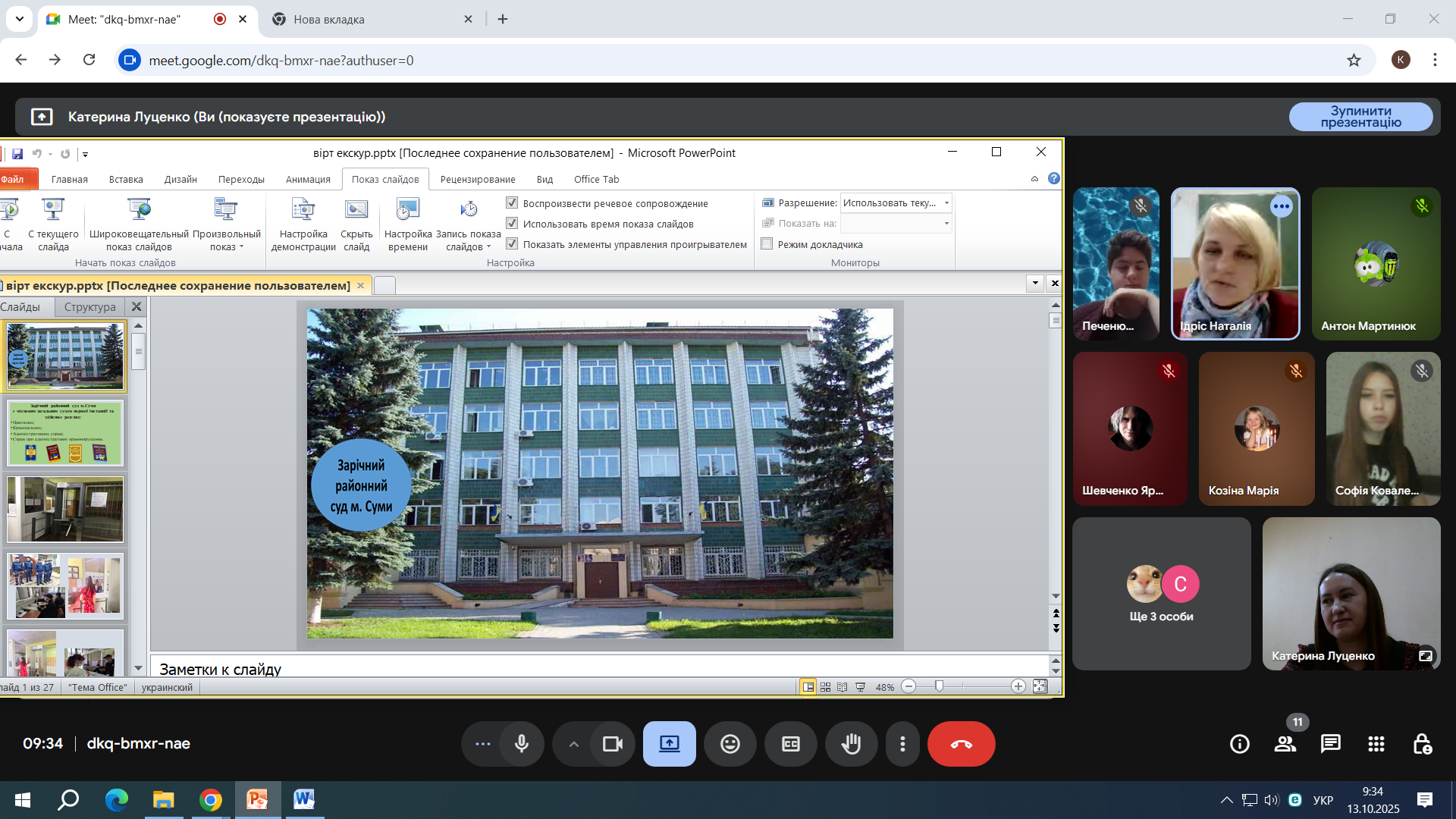Select the second slide thumbnail
The width and height of the screenshot is (1456, 819).
[65, 432]
